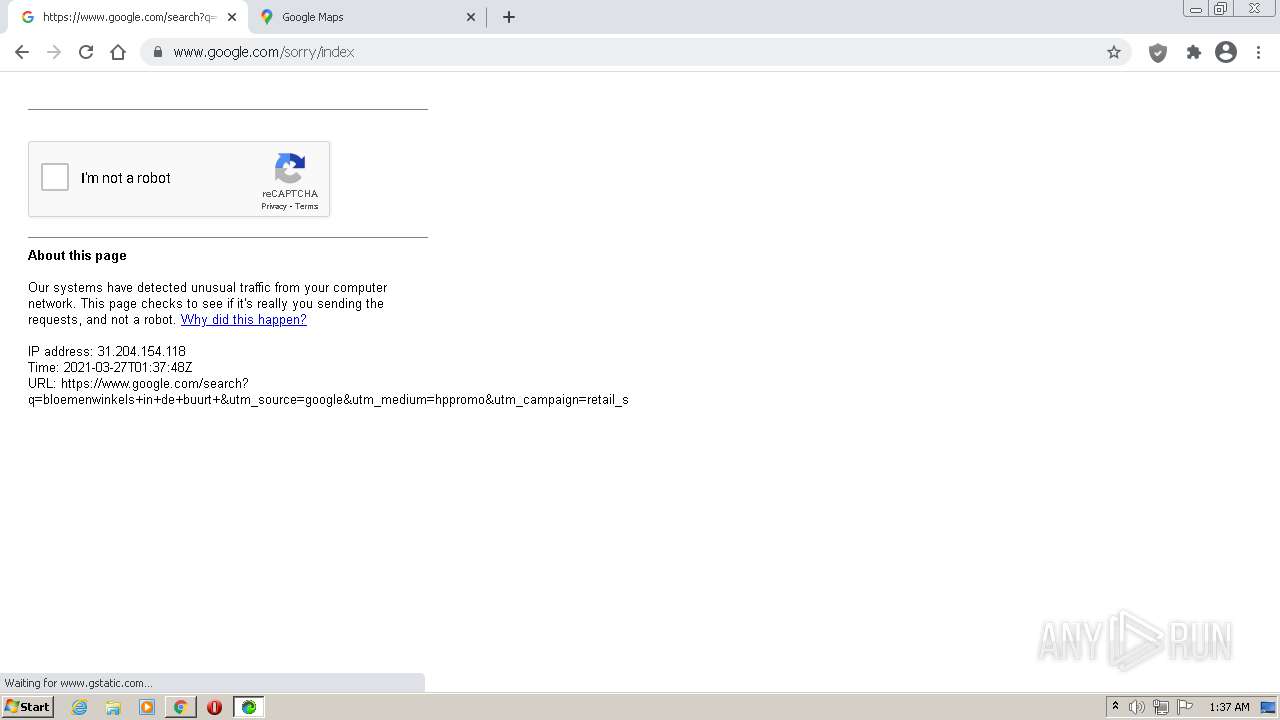Show hidden system tray icons
Viewport: 1280px width, 720px height.
pos(1115,707)
